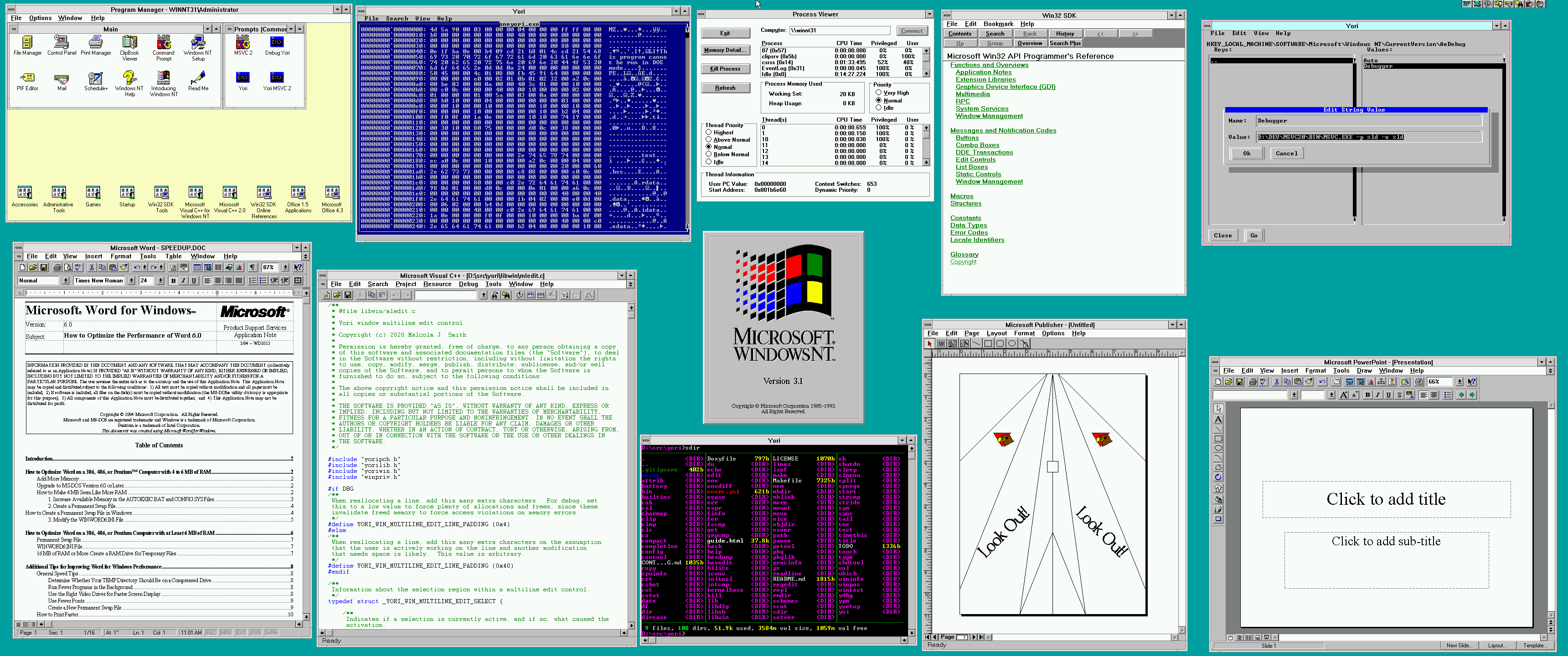Click the Save floppy icon in Visual C++
The height and width of the screenshot is (656, 1568).
coord(348,295)
